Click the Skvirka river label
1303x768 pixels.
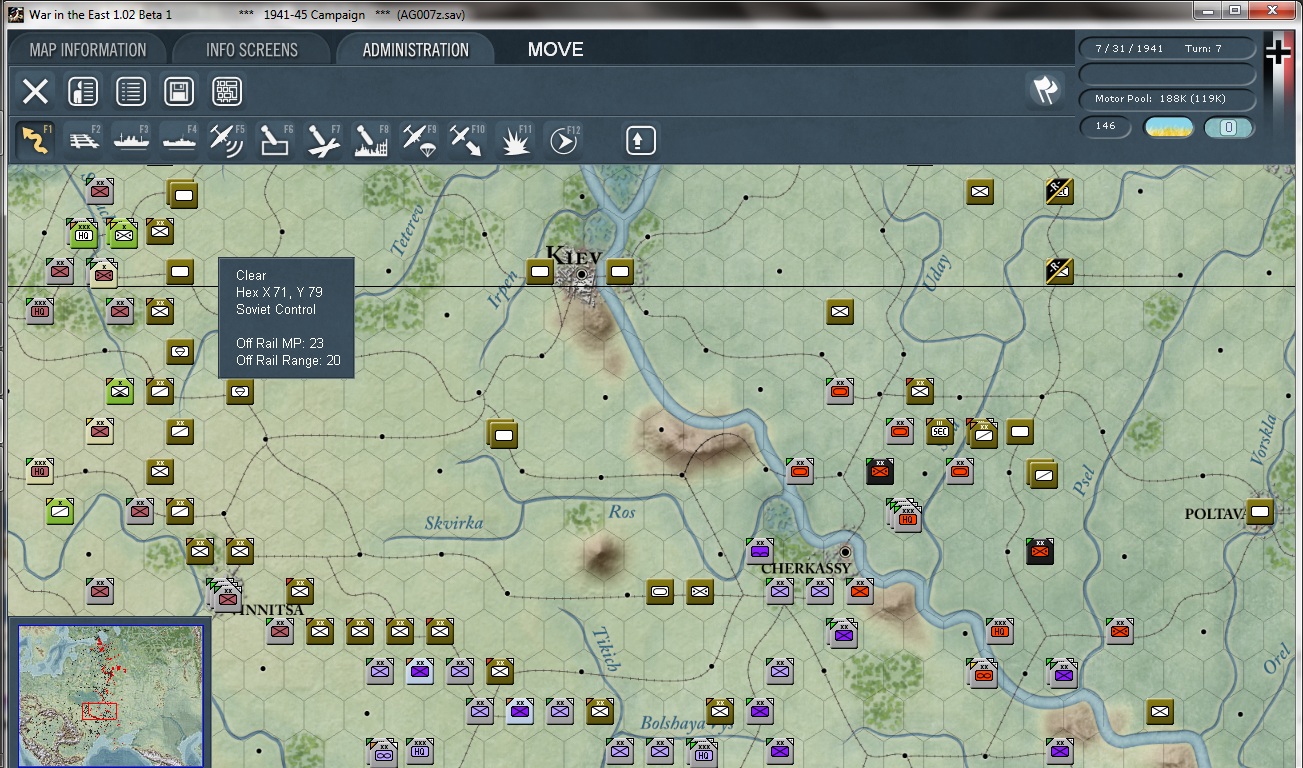coord(454,523)
